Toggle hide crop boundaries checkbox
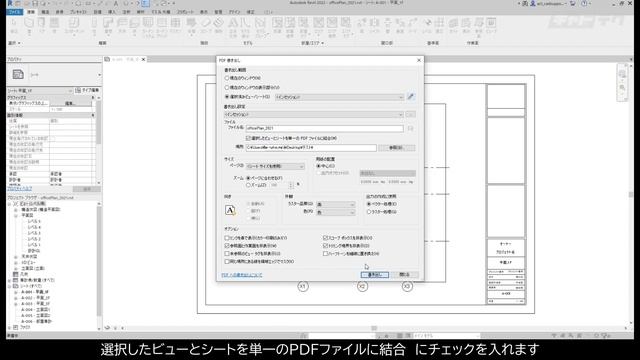This screenshot has height=360, width=640. click(x=325, y=246)
